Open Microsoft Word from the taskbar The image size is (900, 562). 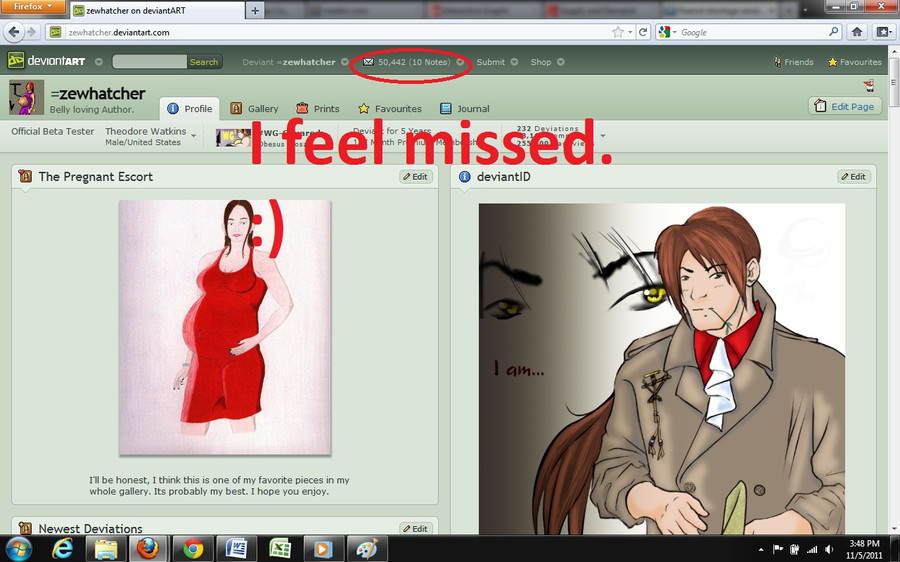click(x=236, y=549)
